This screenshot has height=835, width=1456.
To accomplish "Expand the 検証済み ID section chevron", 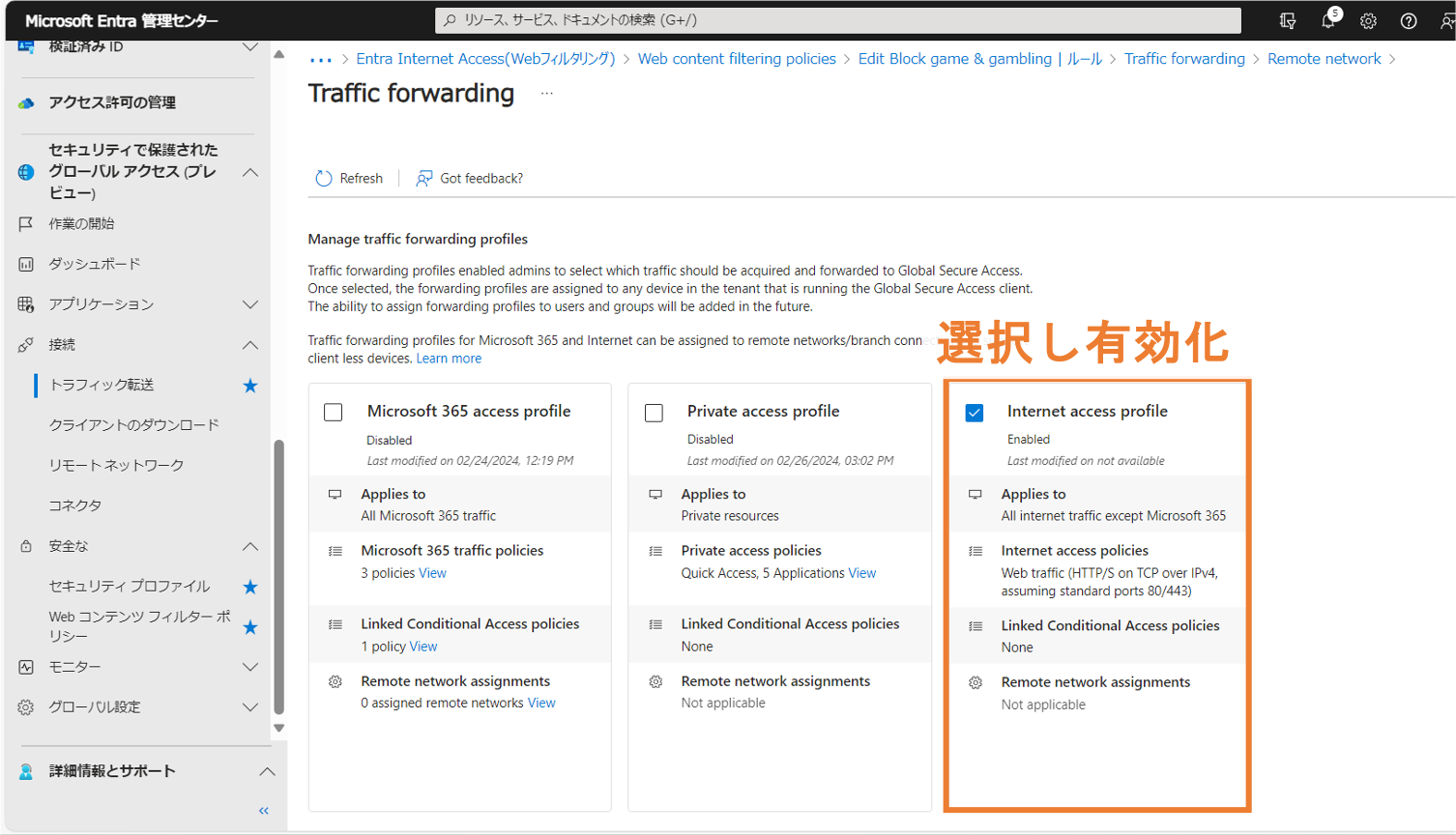I will coord(250,46).
